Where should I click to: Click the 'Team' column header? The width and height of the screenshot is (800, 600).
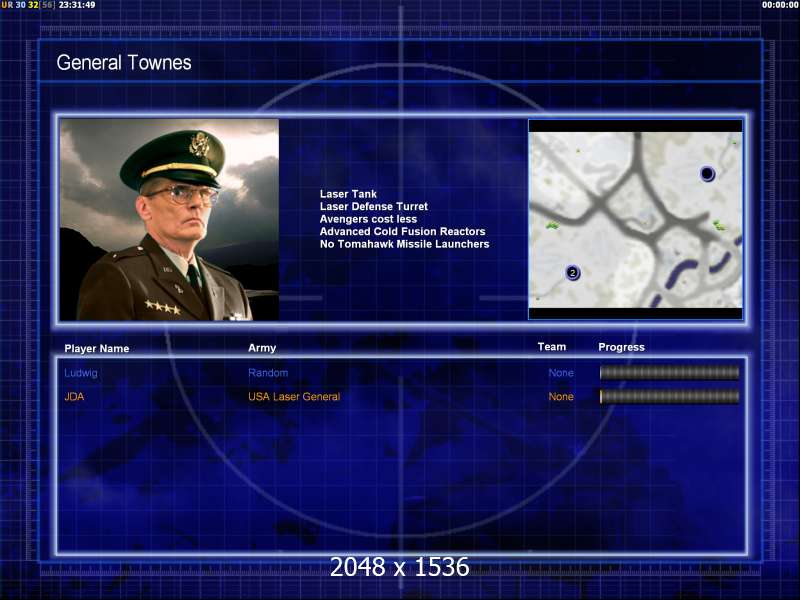552,347
